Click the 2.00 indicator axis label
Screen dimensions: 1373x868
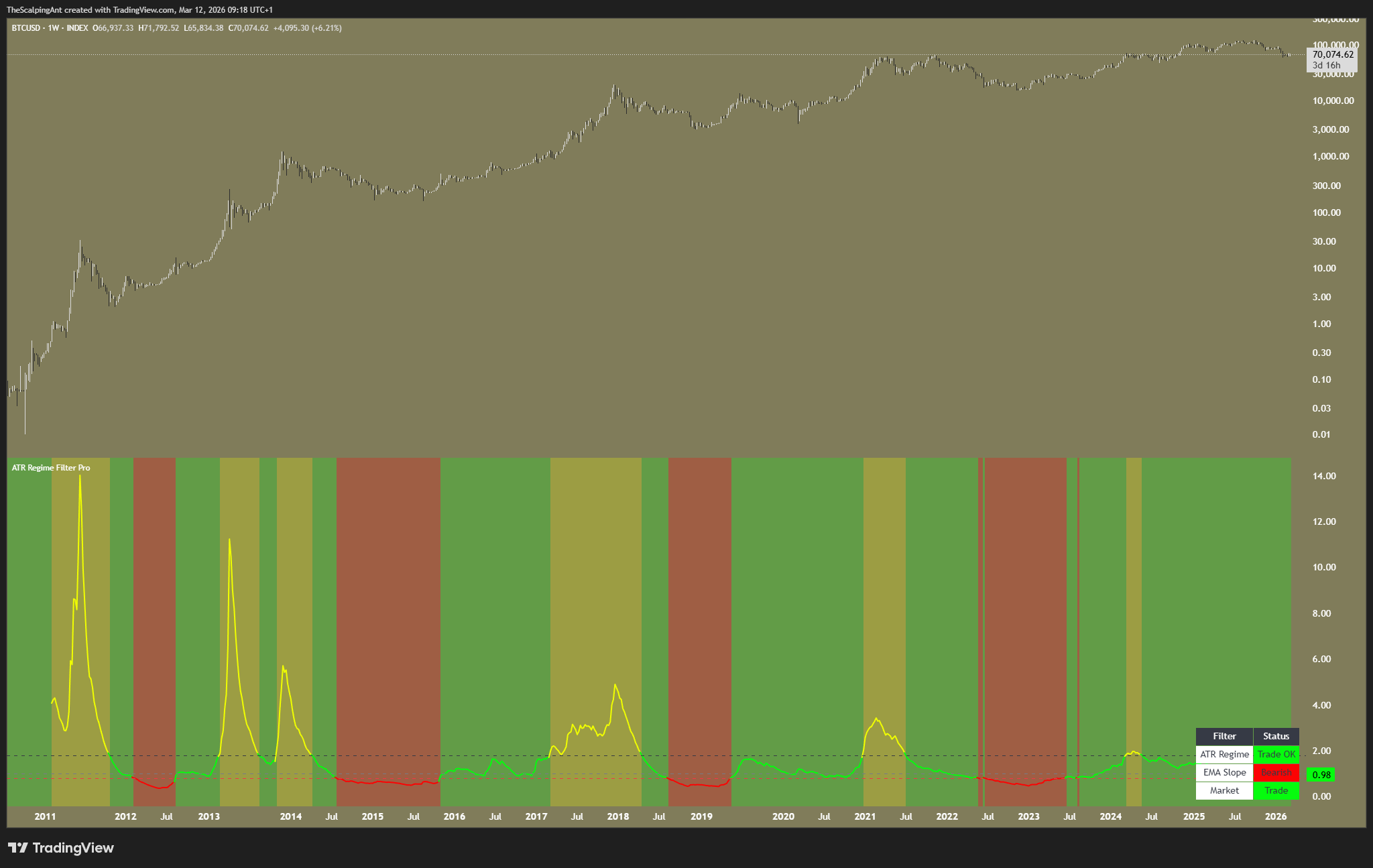click(x=1321, y=751)
